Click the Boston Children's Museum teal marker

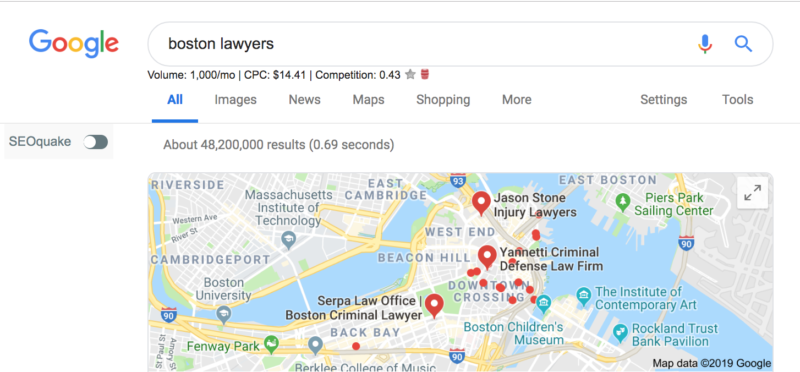[x=544, y=302]
